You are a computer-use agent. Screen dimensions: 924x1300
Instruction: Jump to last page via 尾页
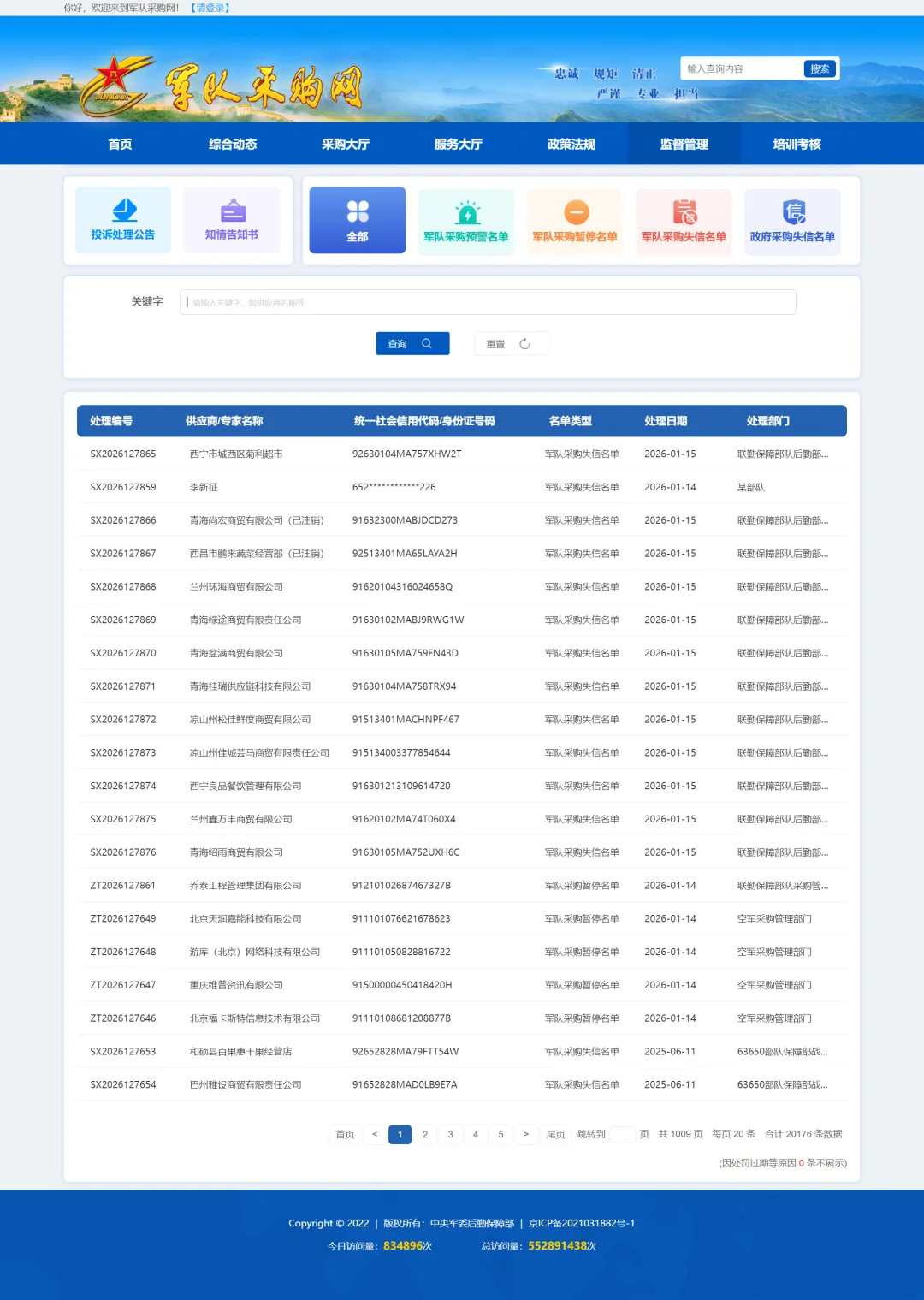555,1134
